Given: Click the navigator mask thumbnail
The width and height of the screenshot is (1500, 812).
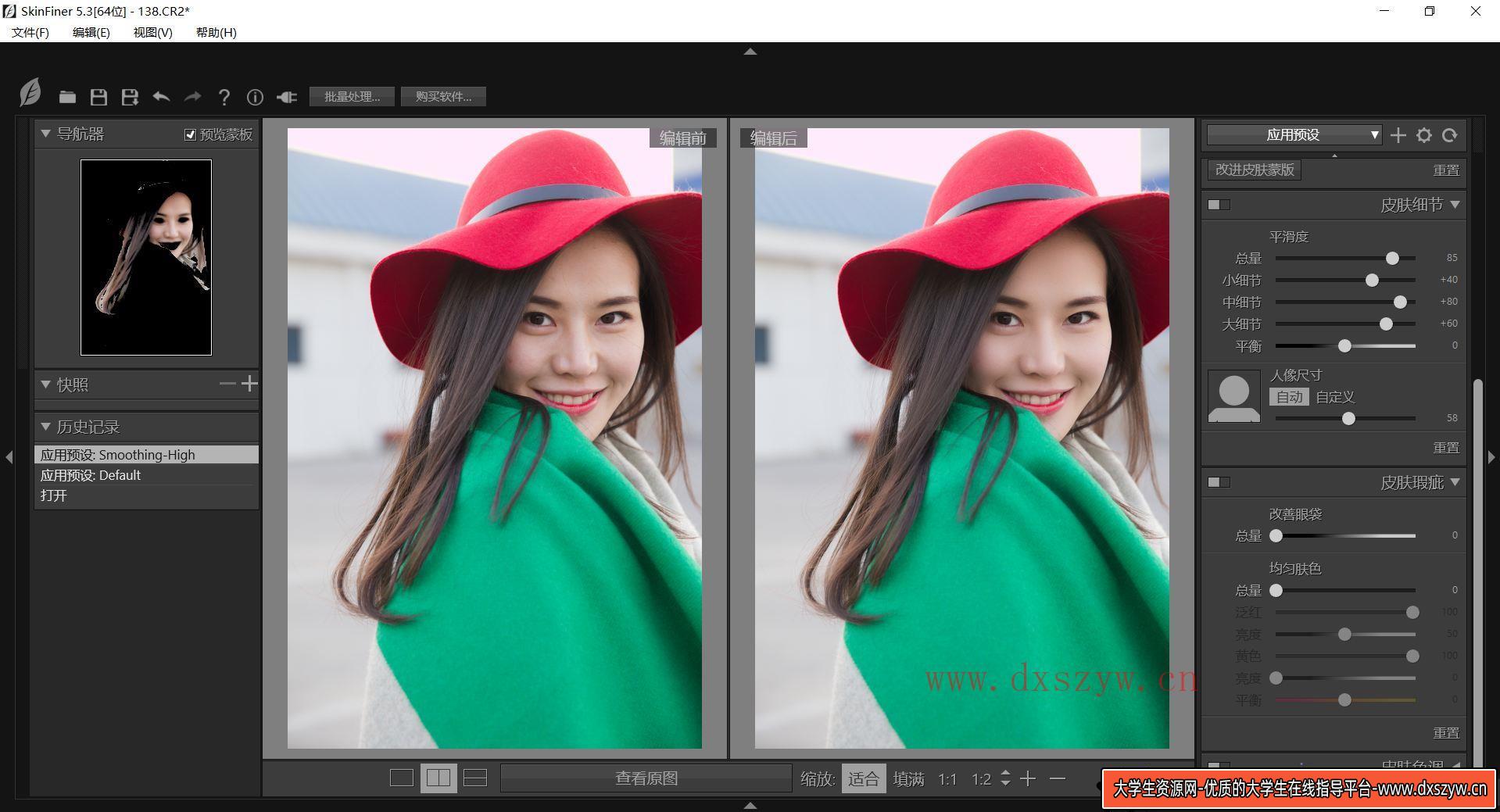Looking at the screenshot, I should click(146, 257).
